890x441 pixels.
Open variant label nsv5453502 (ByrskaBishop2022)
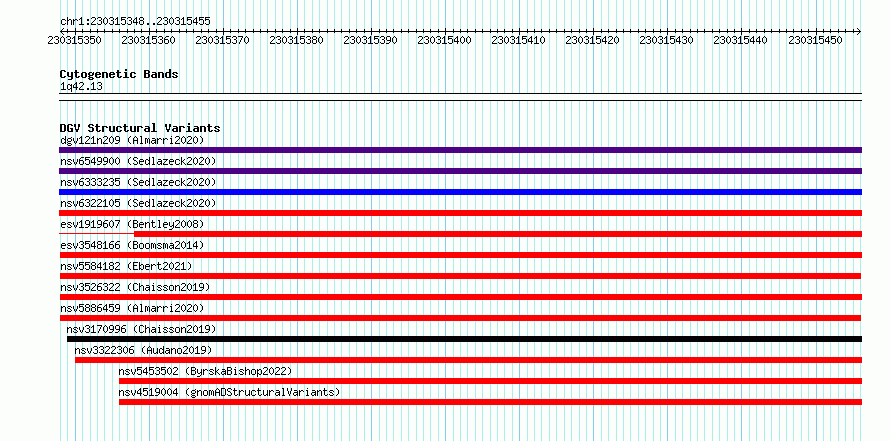tap(205, 371)
